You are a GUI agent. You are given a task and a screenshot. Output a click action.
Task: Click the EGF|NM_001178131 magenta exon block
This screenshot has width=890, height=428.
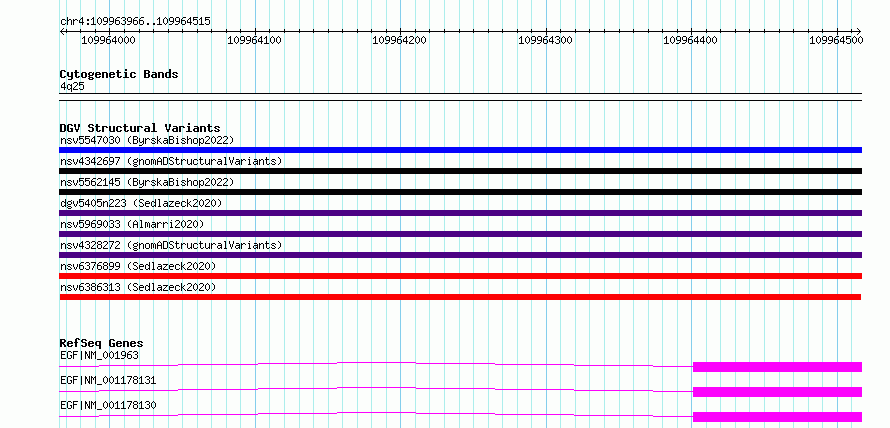[777, 392]
